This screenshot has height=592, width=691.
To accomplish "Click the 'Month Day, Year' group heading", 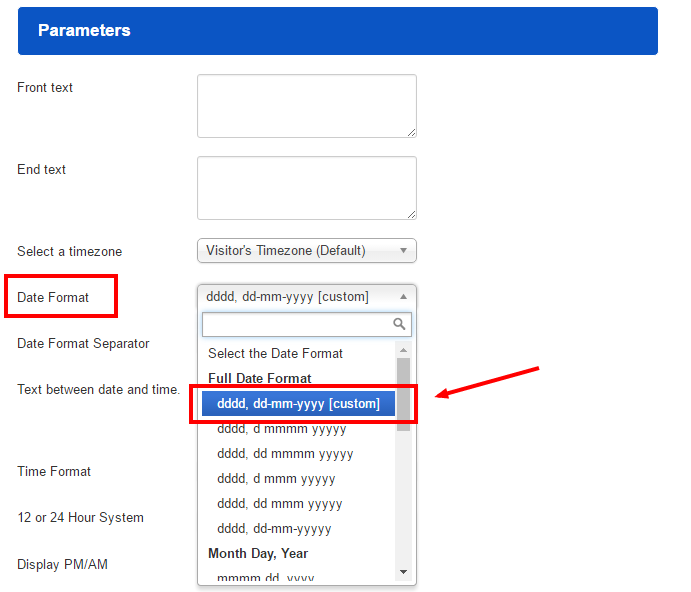I will click(258, 554).
